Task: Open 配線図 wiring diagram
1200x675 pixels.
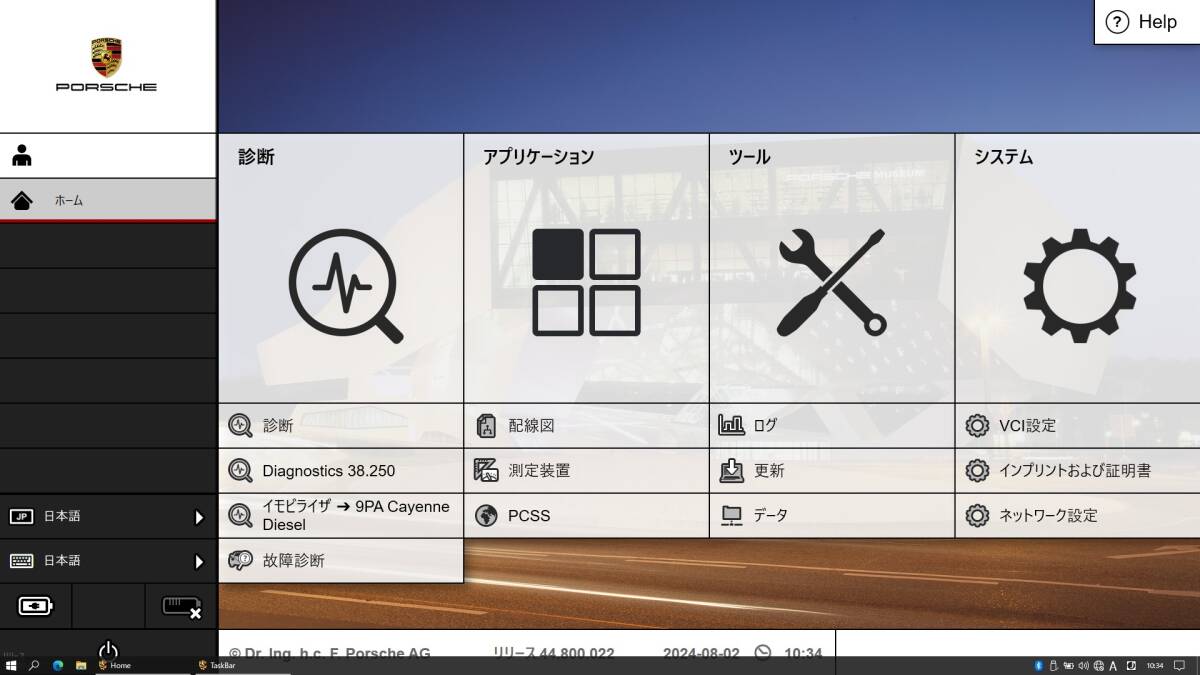Action: pyautogui.click(x=586, y=425)
